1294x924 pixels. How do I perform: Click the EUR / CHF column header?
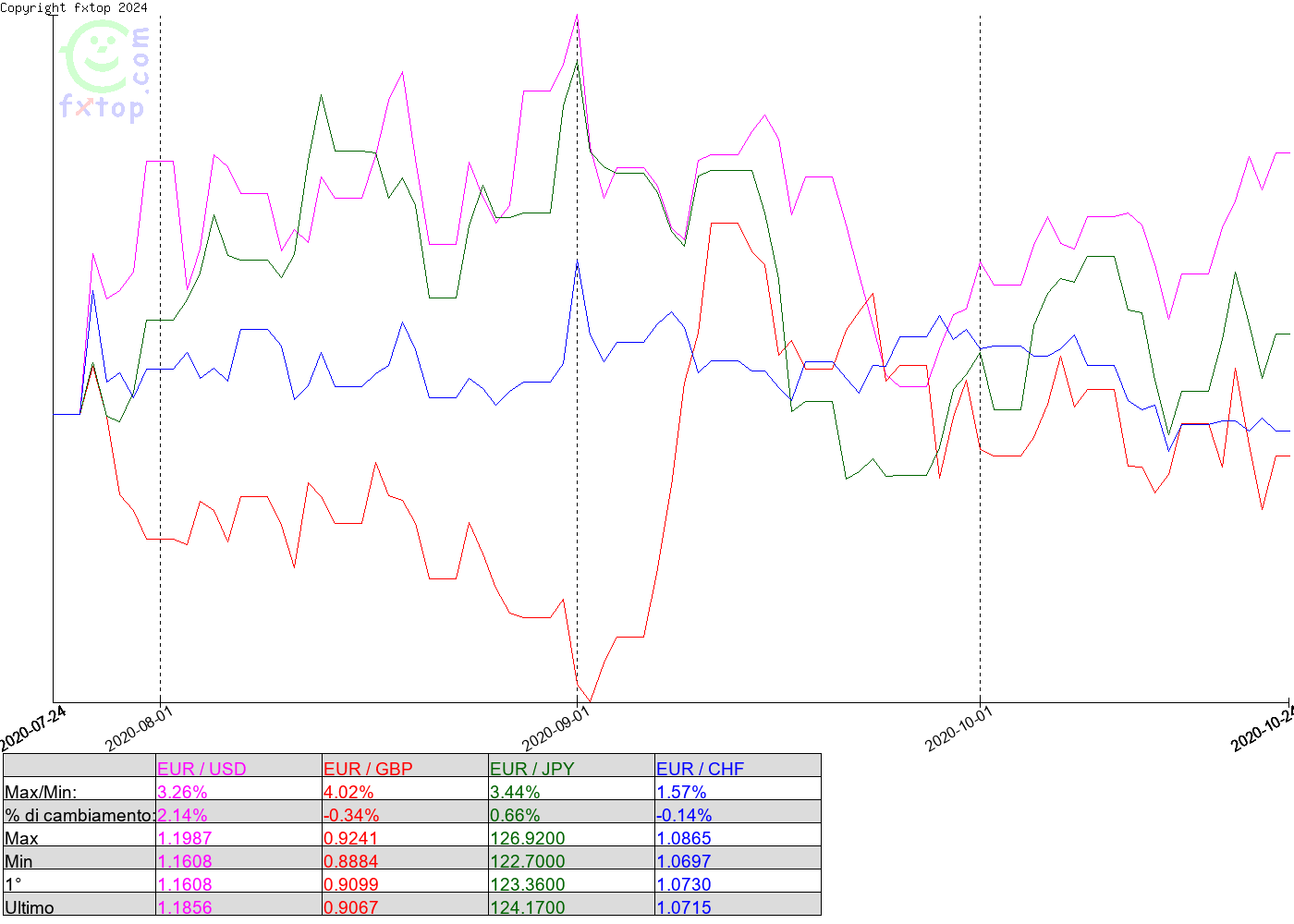coord(700,769)
